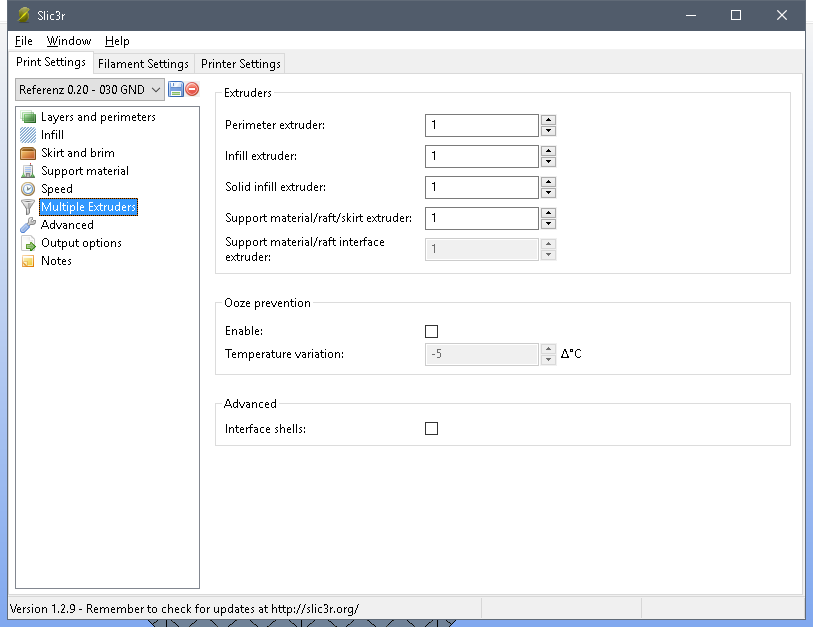Increase Perimeter extruder with up arrow
Image resolution: width=813 pixels, height=627 pixels.
(x=548, y=120)
